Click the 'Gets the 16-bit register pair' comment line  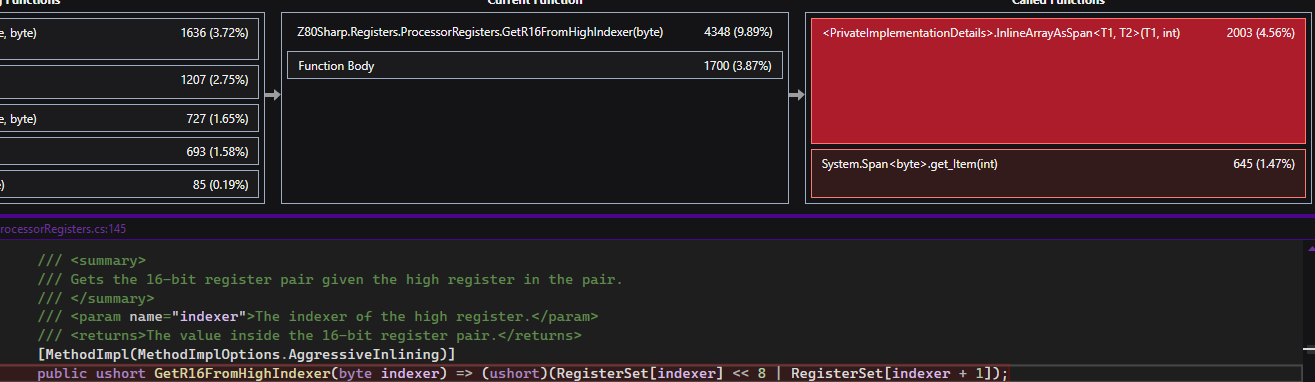pyautogui.click(x=329, y=279)
